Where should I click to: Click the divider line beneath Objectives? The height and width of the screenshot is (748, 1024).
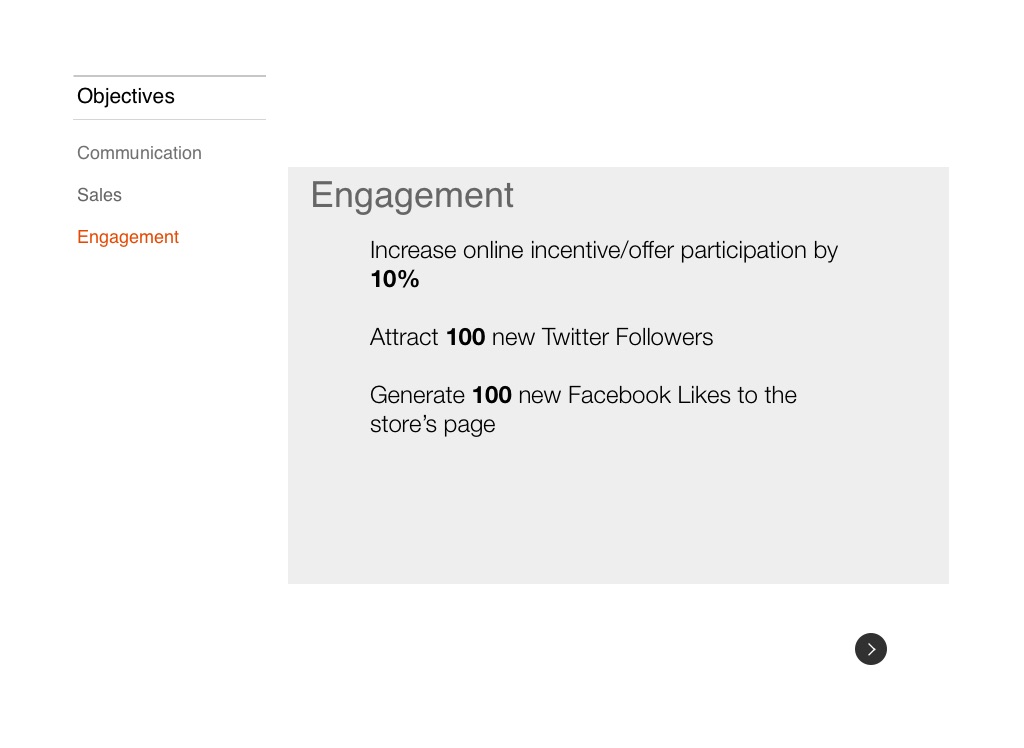pos(170,120)
